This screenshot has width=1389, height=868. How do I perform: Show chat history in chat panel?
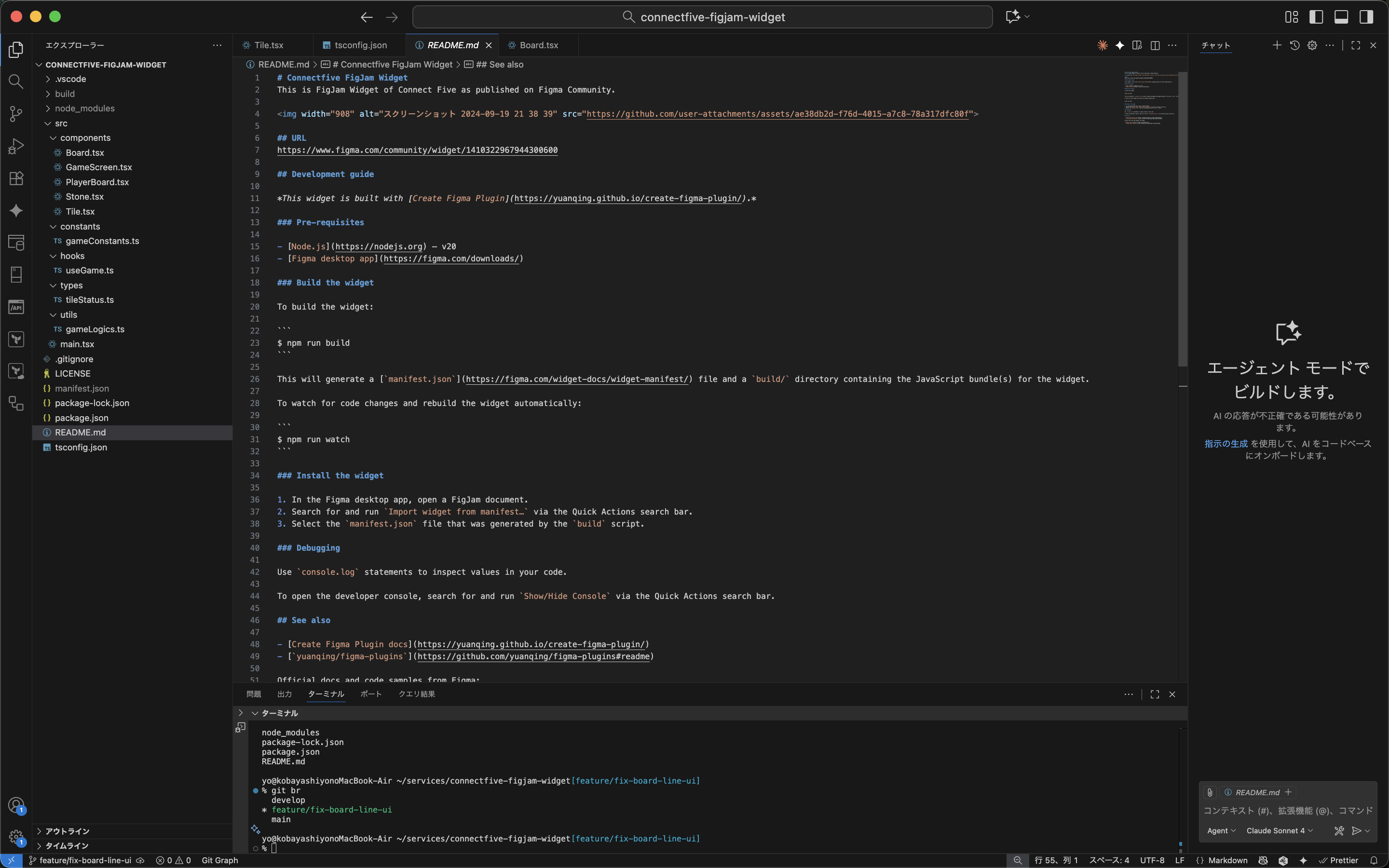[1294, 45]
